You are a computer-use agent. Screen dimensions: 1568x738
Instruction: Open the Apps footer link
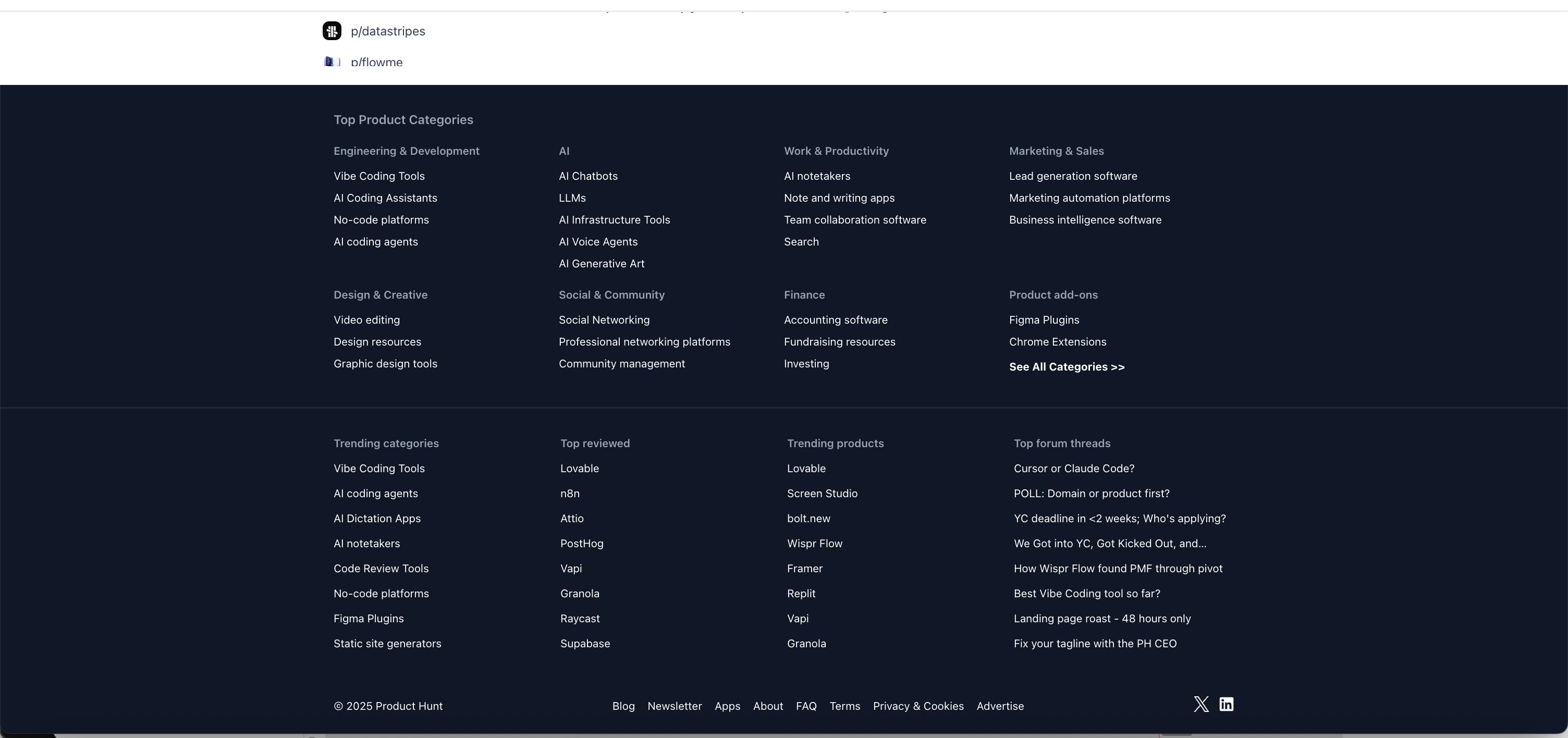tap(727, 706)
